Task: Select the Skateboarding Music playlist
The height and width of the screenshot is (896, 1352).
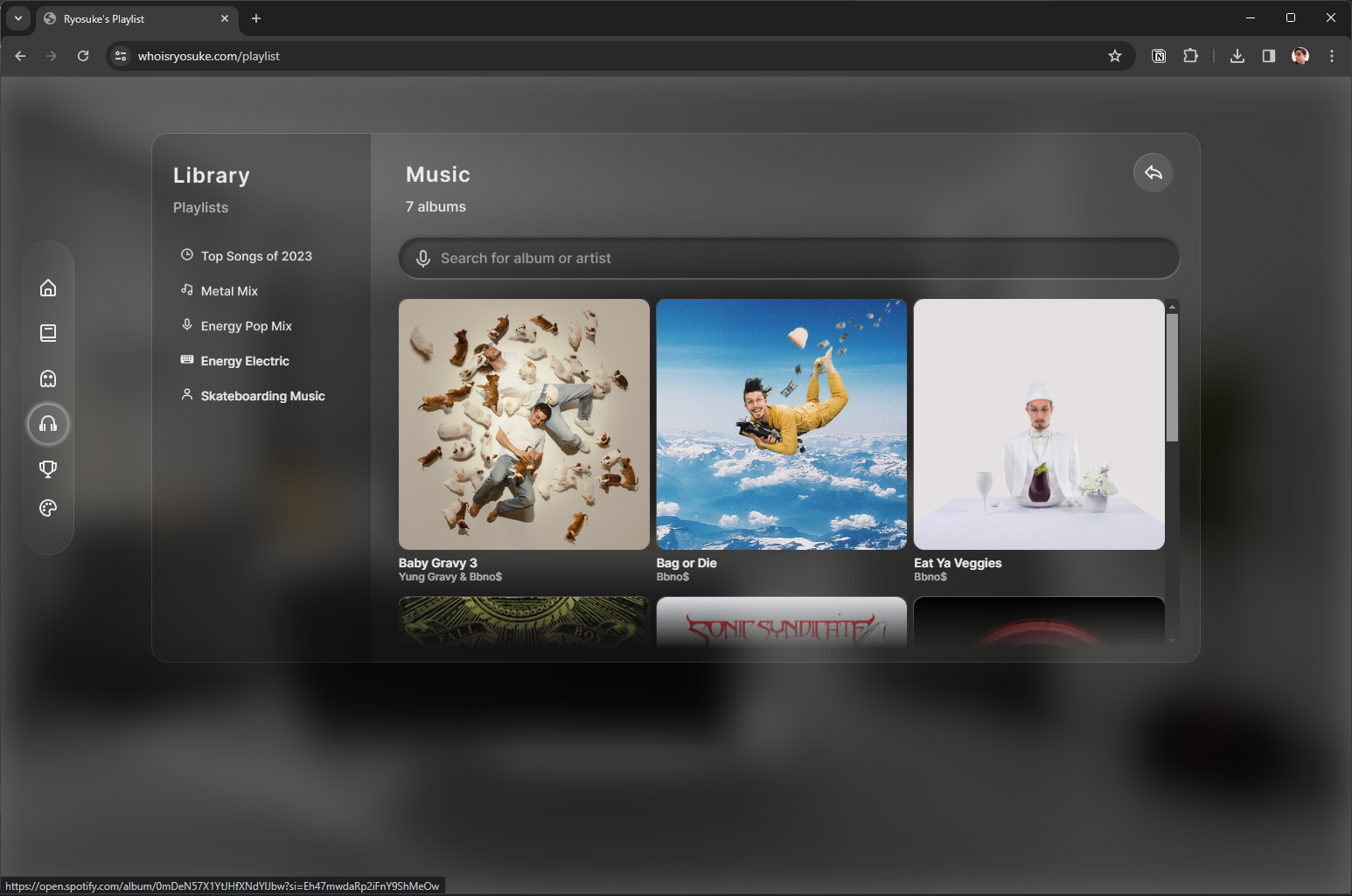Action: pos(262,395)
